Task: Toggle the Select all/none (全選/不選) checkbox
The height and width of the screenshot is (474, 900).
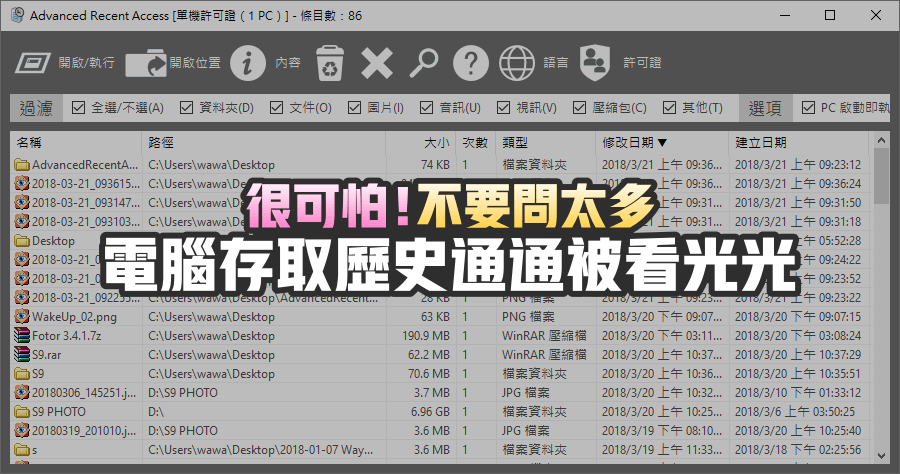Action: tap(79, 107)
